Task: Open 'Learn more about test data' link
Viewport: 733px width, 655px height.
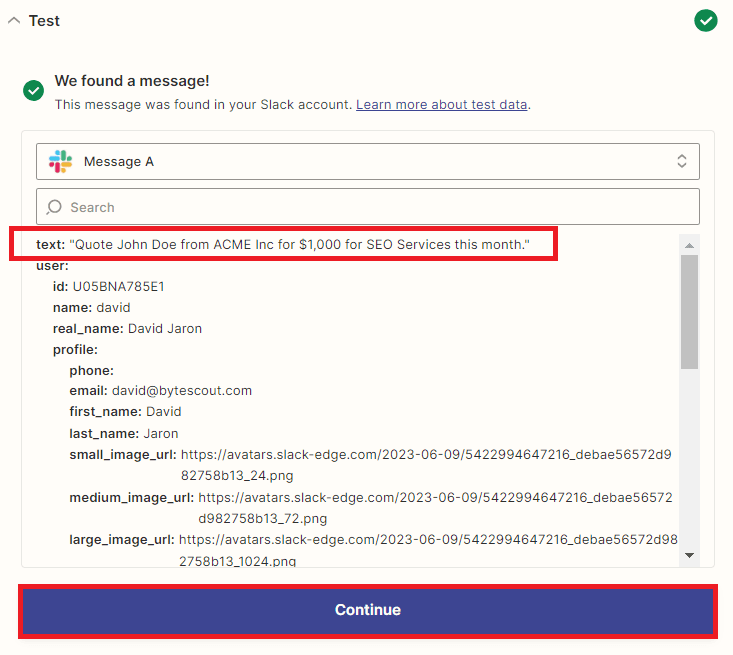Action: tap(442, 104)
